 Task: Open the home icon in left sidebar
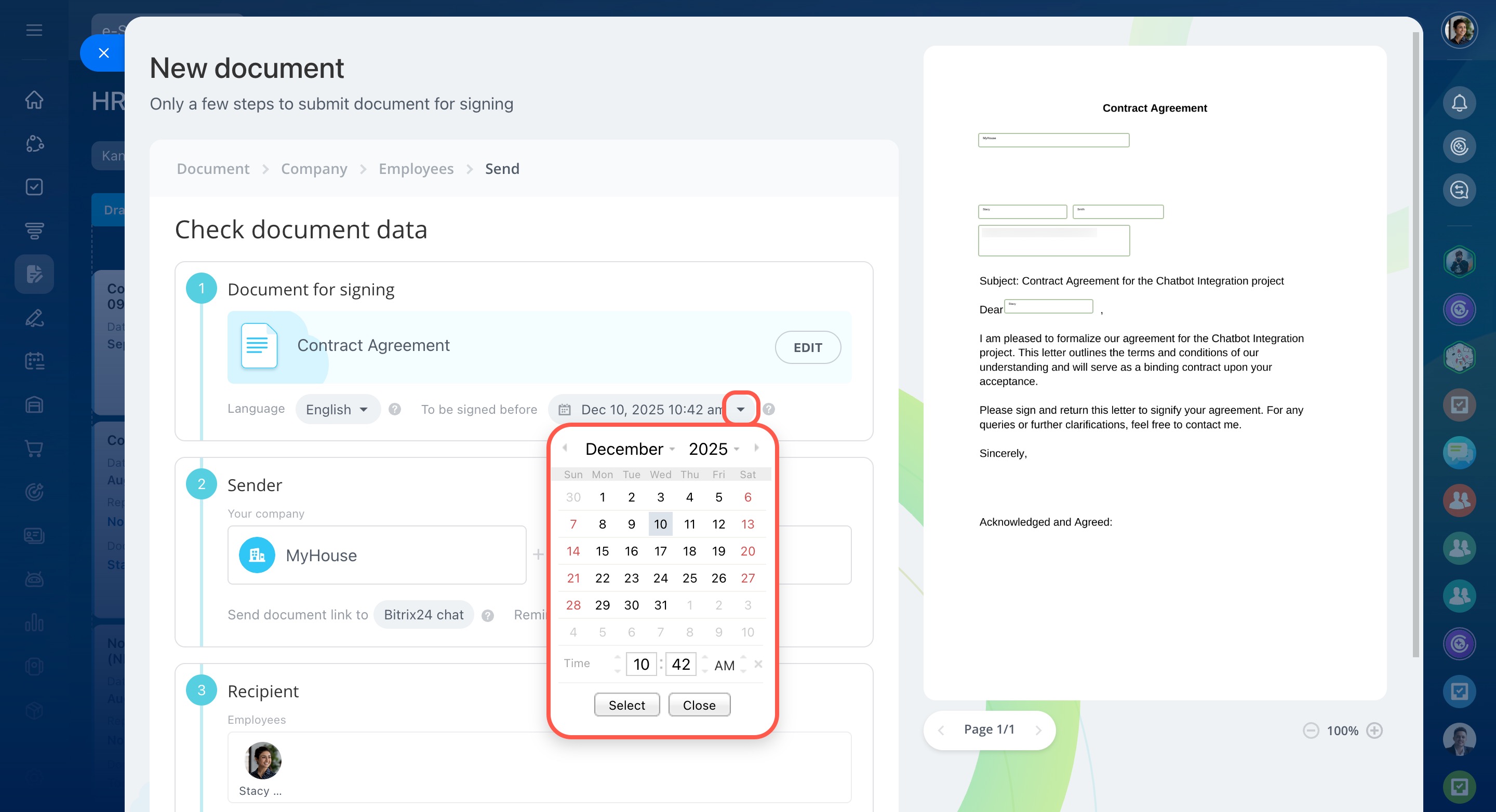(34, 100)
